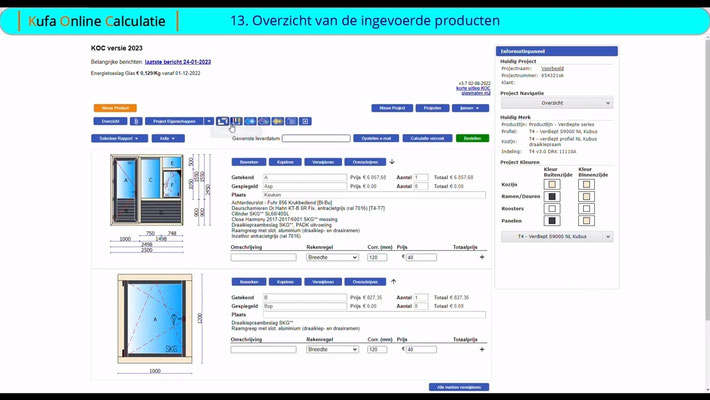Viewport: 710px width, 400px height.
Task: Click the colored bars palette icon in toolbar
Action: [x=236, y=121]
